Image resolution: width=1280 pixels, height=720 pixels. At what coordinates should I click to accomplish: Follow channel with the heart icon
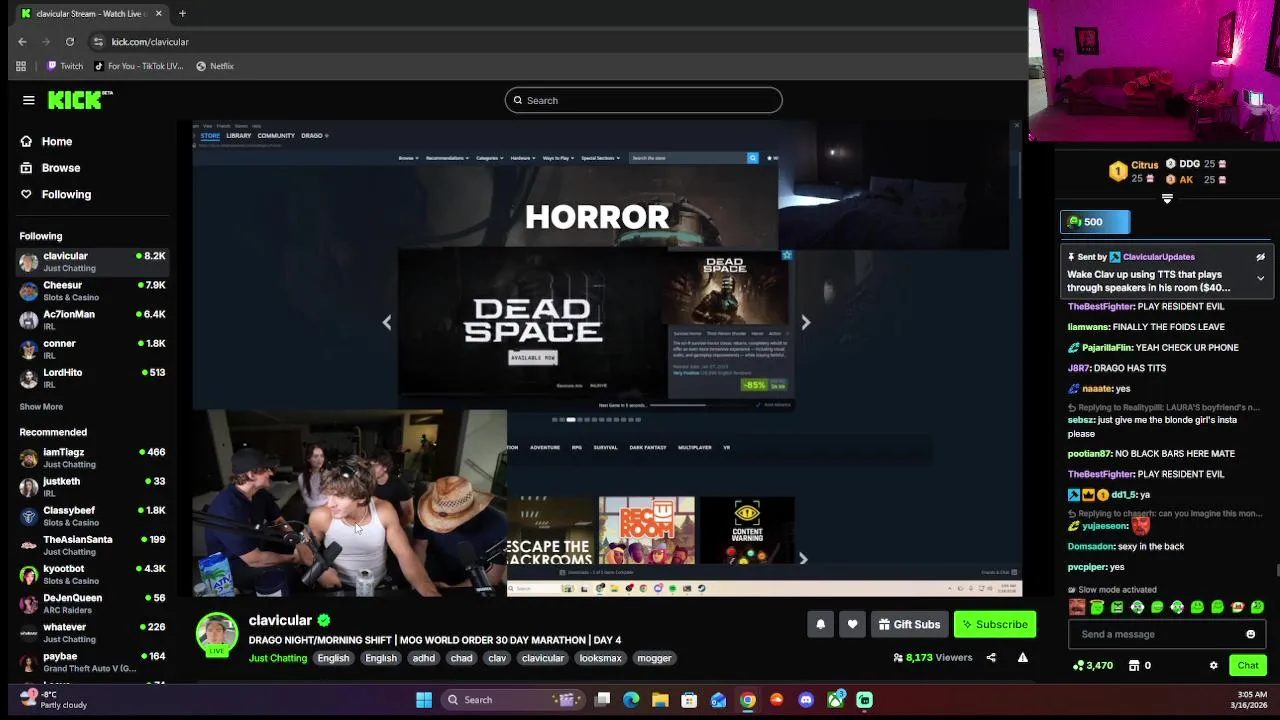852,624
